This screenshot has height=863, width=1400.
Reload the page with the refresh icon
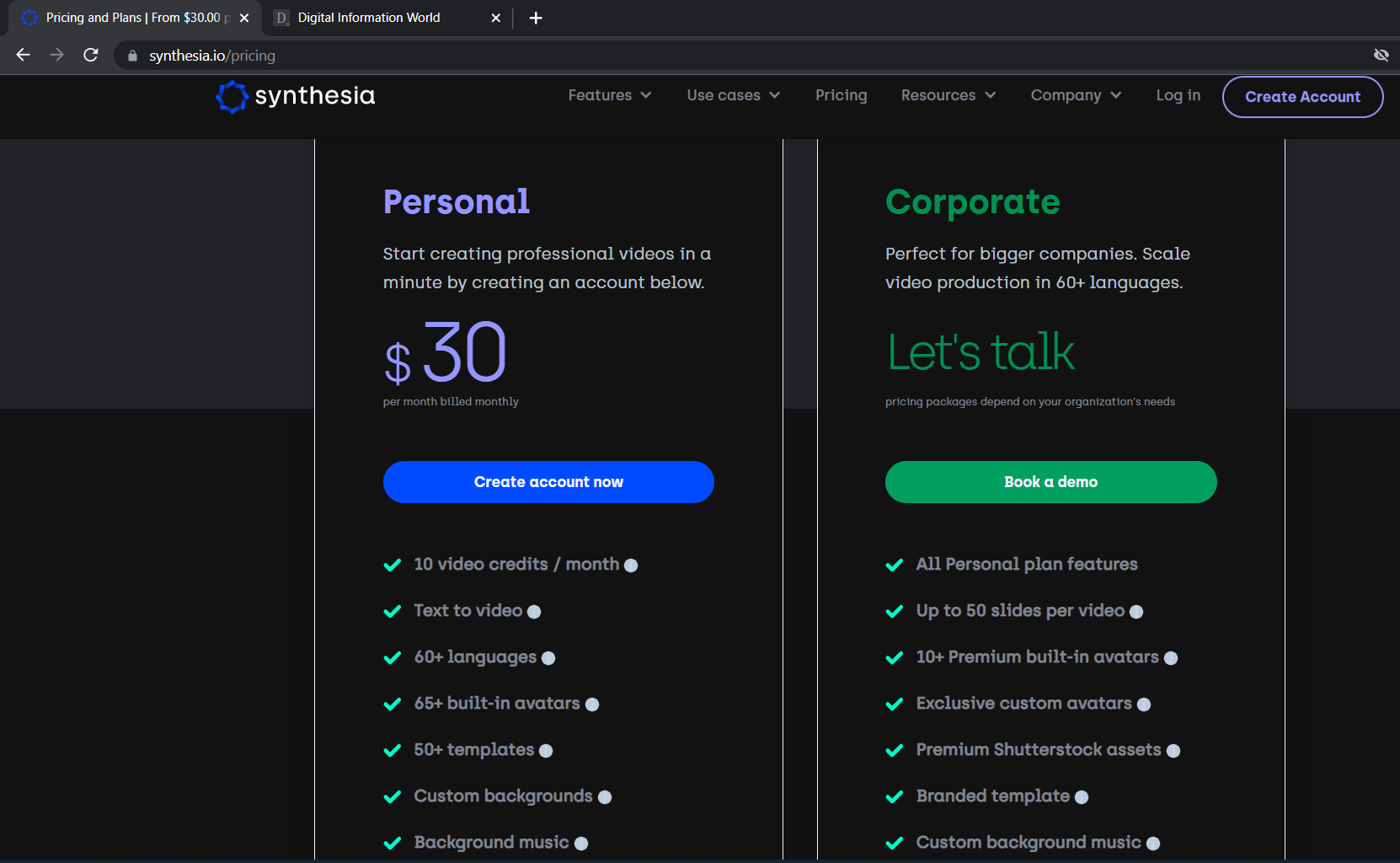click(x=91, y=55)
